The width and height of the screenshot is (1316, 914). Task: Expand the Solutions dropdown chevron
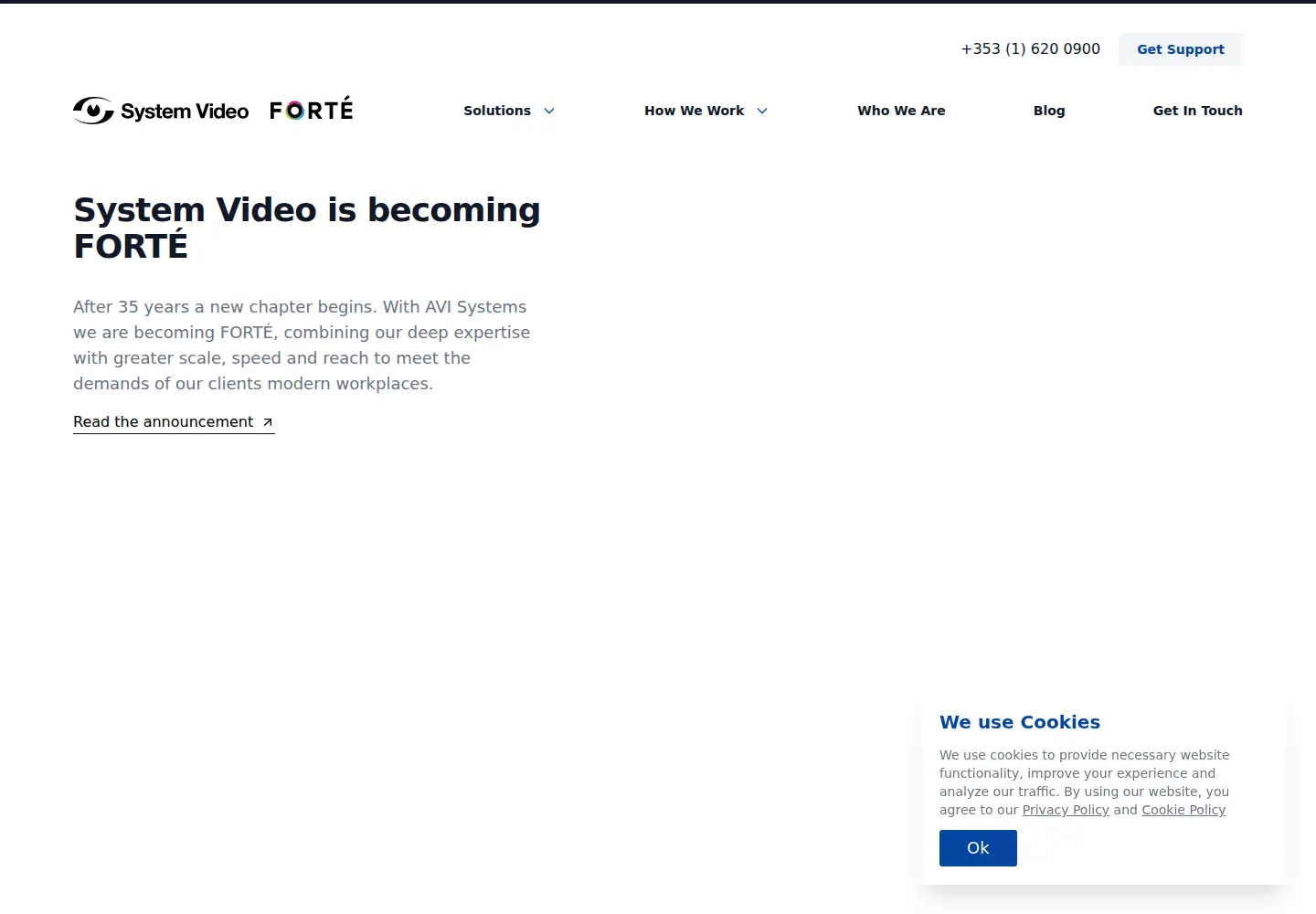tap(549, 111)
